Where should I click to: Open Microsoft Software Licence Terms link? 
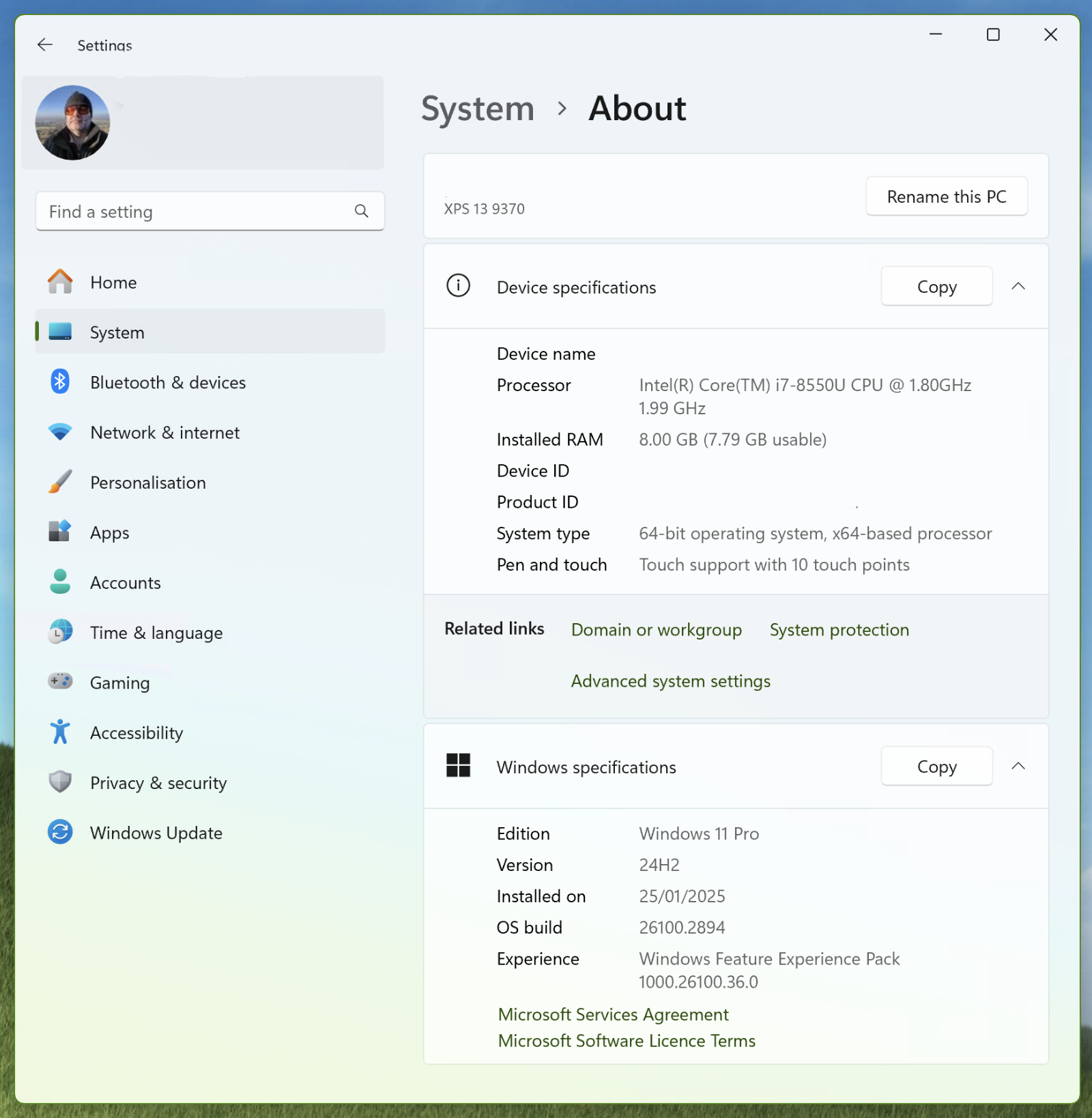tap(627, 1041)
